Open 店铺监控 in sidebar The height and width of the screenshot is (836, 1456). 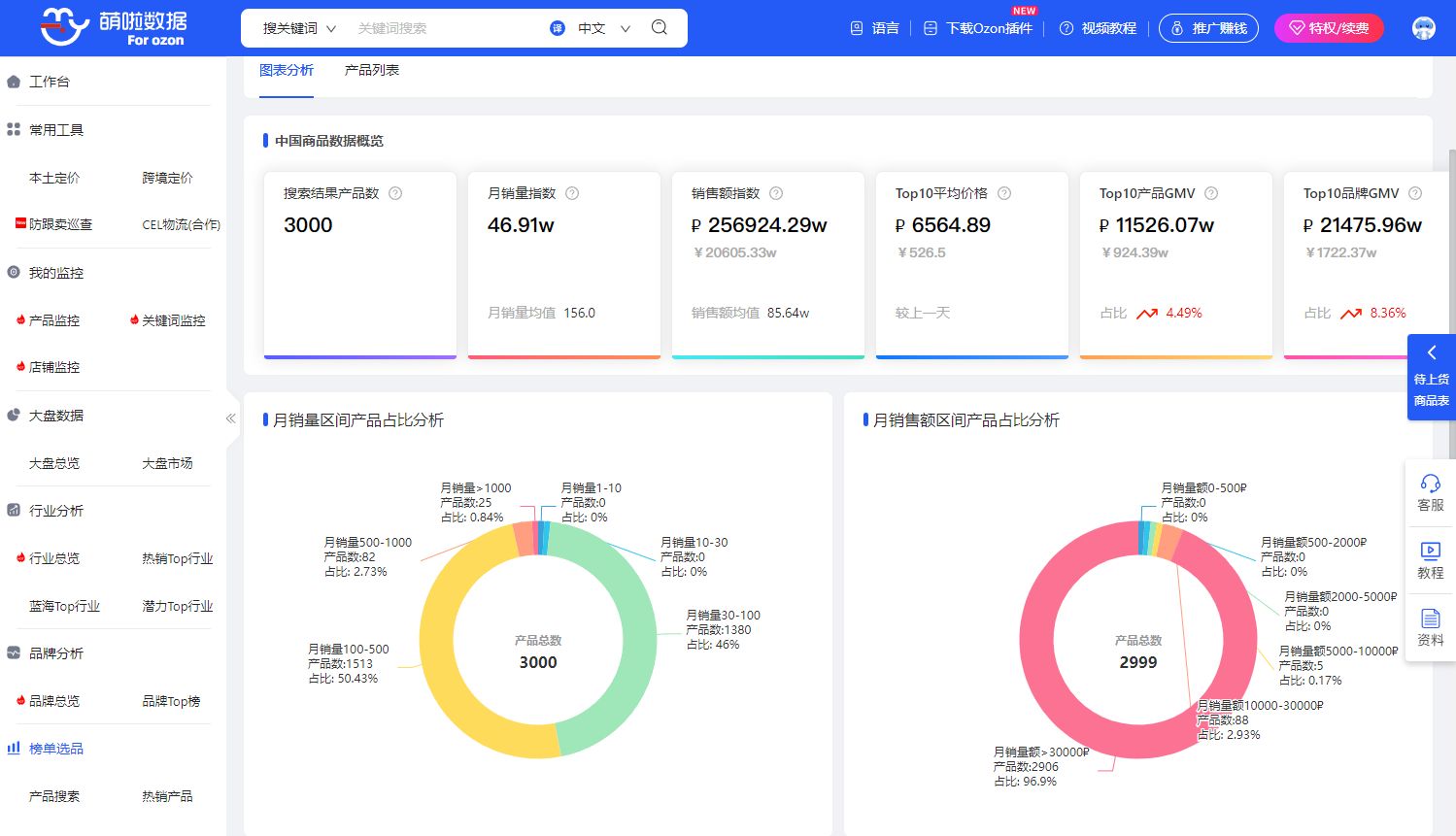point(54,367)
